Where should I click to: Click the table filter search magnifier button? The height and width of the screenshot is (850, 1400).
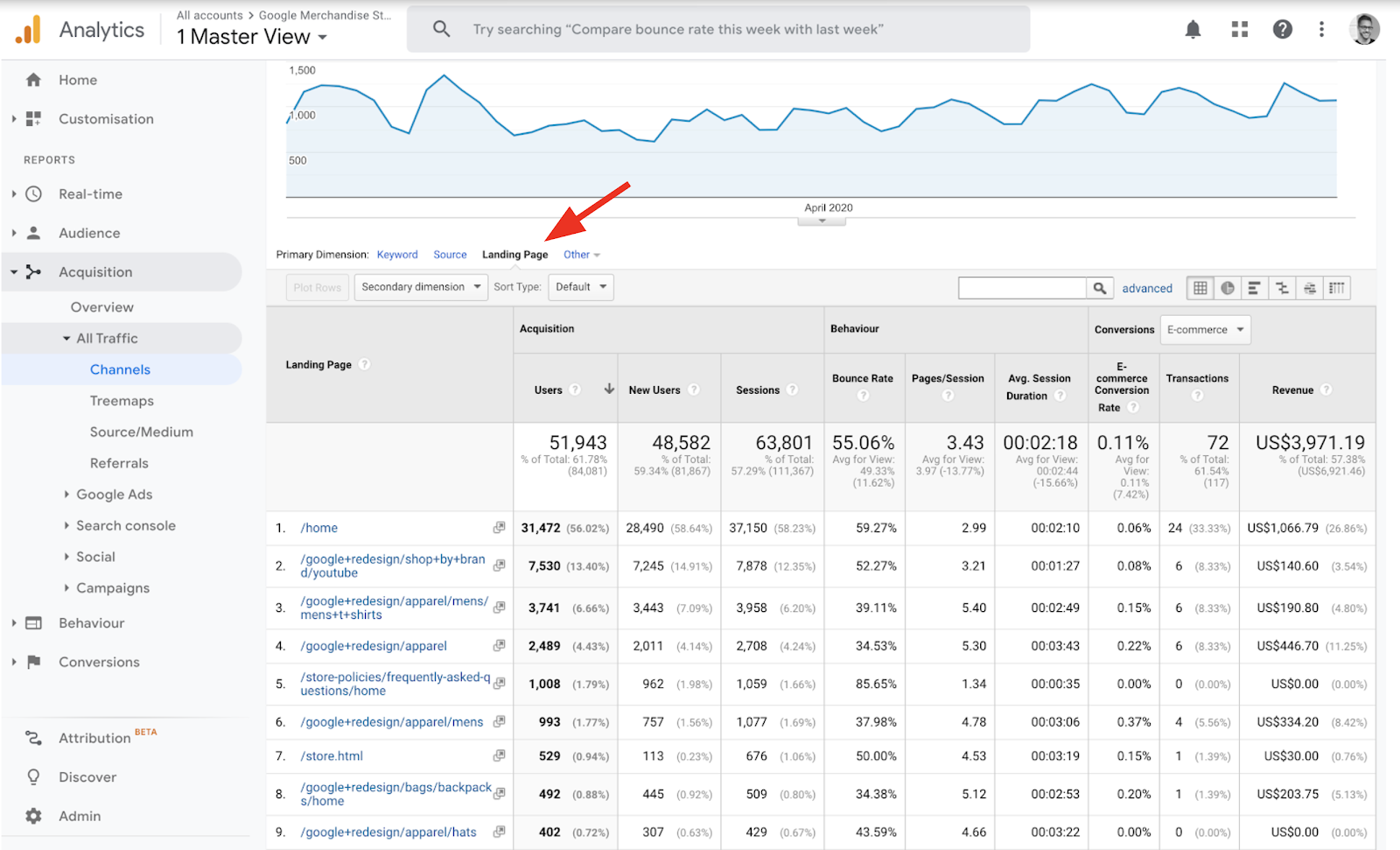pos(1099,288)
